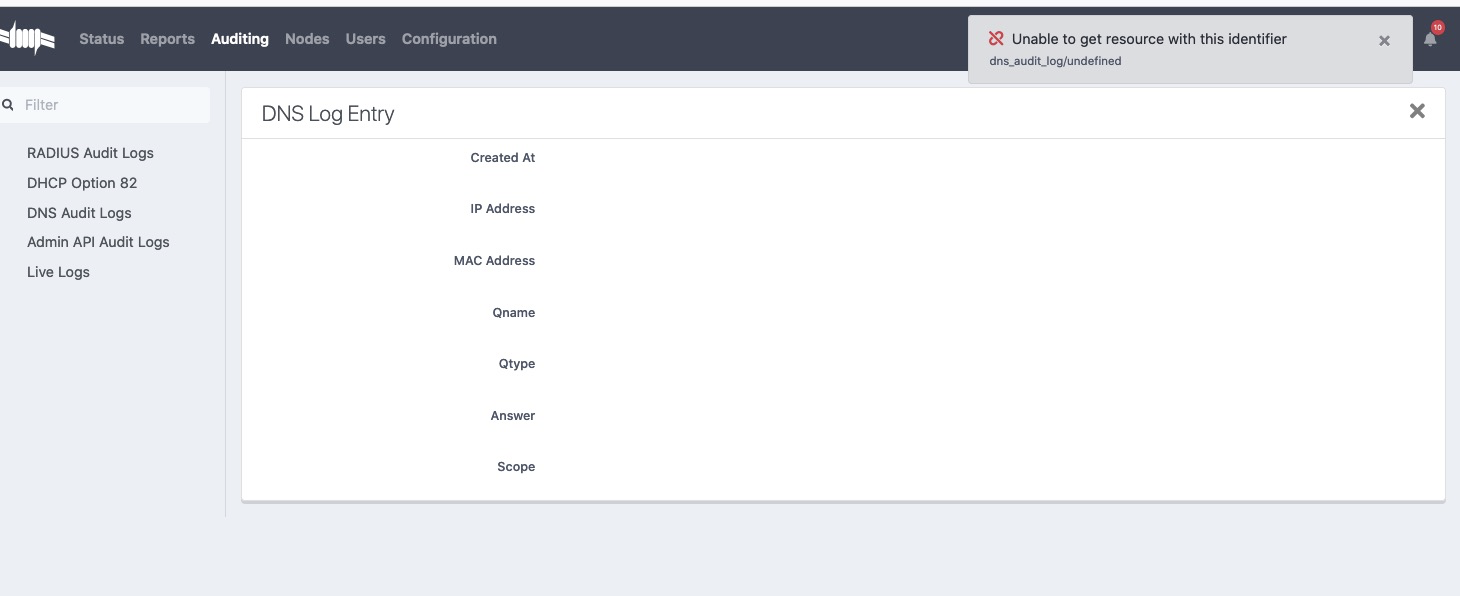Select DNS Audit Logs
The height and width of the screenshot is (596, 1460).
79,213
